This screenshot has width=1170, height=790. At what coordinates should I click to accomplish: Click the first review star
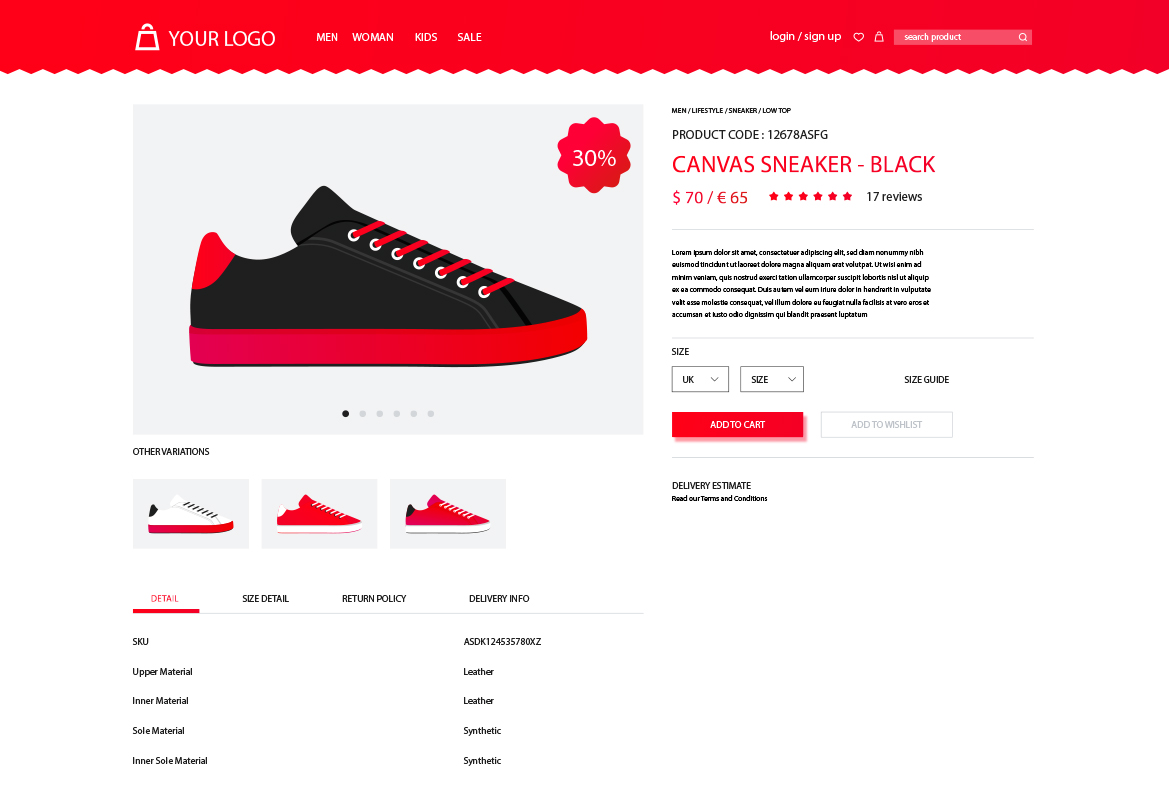coord(774,196)
